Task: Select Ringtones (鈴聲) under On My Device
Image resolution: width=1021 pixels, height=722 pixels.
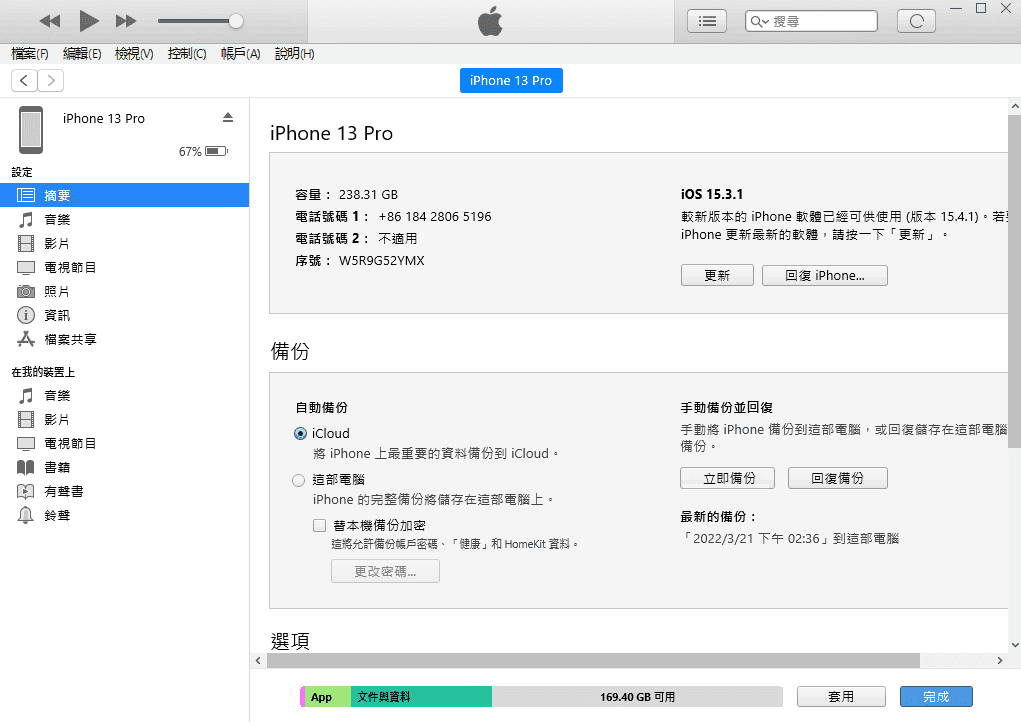Action: (57, 516)
